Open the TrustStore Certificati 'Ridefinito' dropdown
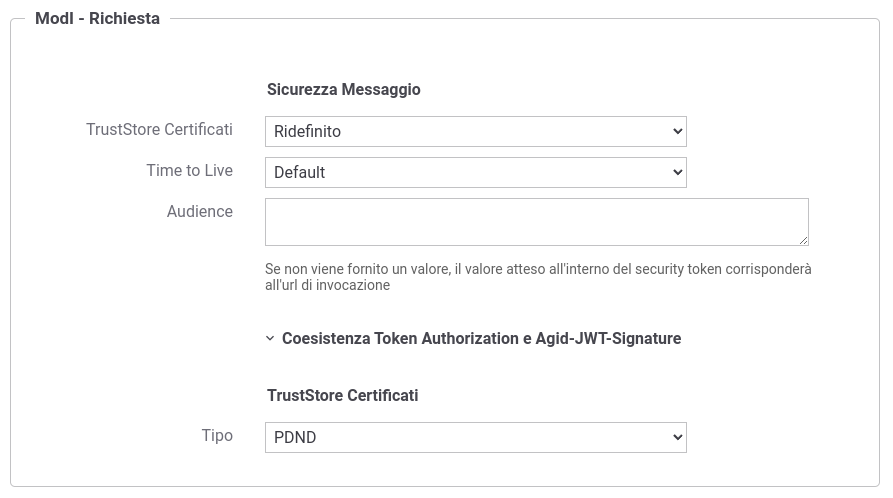 pyautogui.click(x=476, y=132)
